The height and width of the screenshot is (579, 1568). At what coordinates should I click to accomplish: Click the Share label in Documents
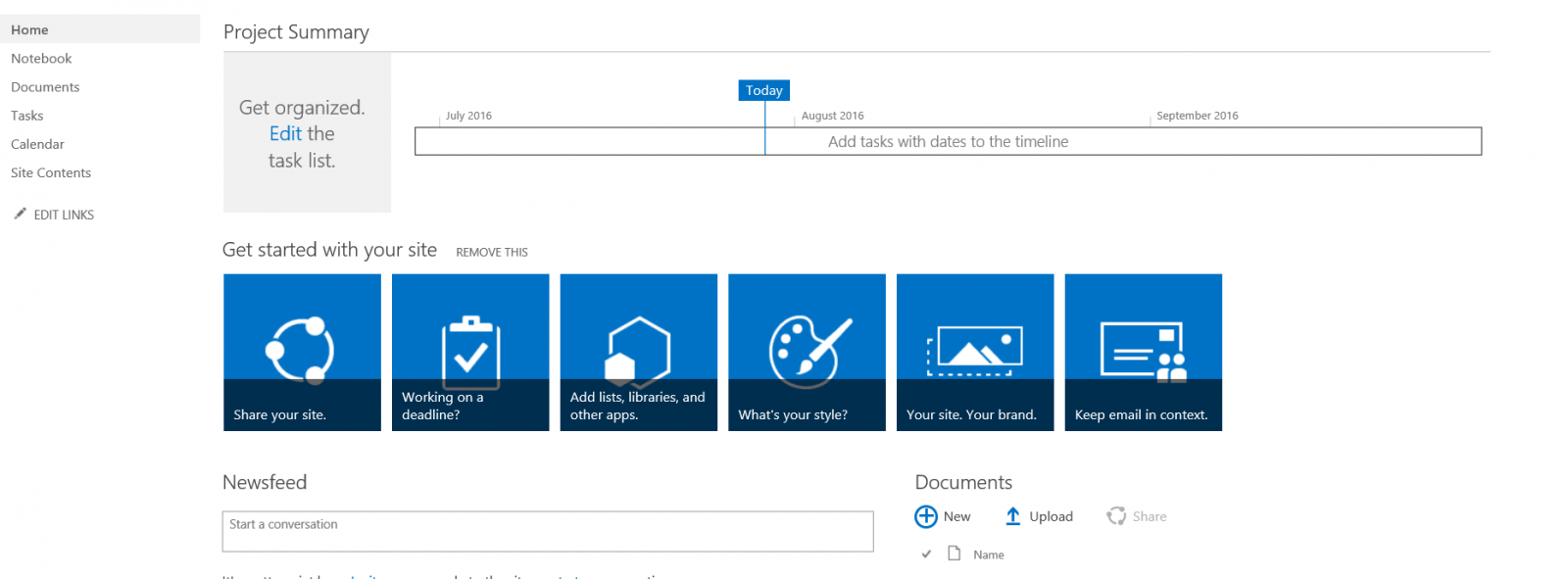click(1150, 516)
